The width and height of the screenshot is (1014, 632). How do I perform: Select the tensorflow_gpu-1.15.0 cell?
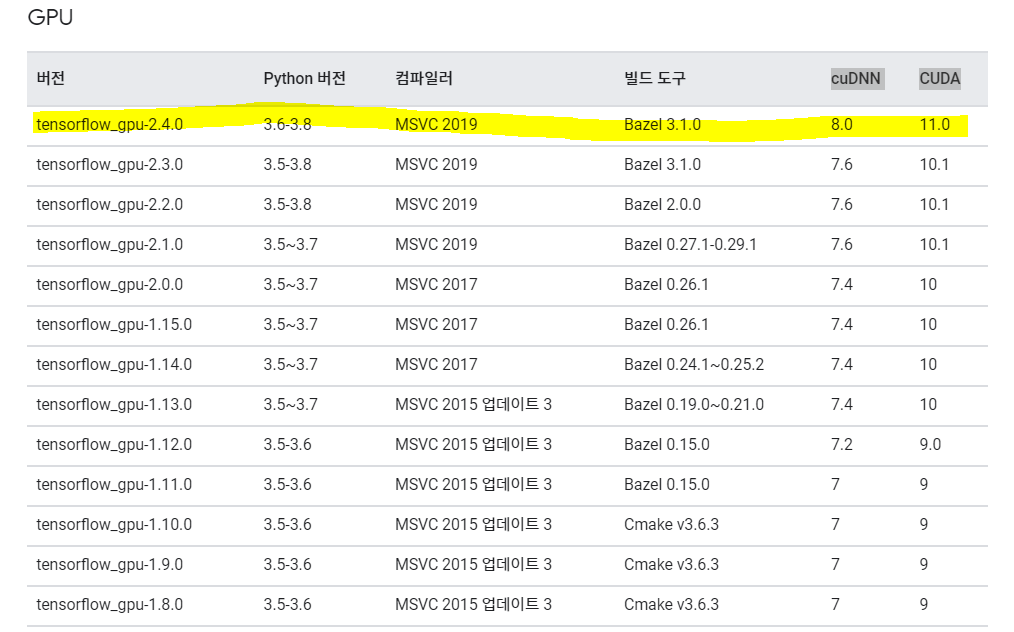(114, 325)
